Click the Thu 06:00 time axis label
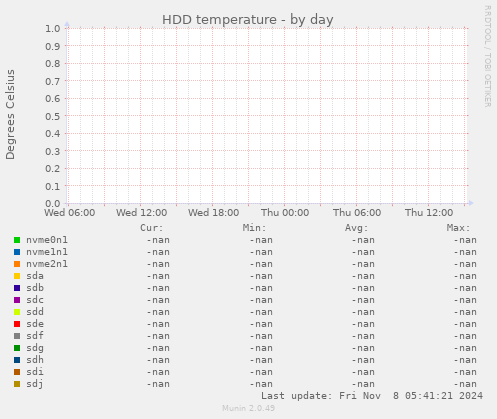Viewport: 497px width, 419px height. coord(357,213)
